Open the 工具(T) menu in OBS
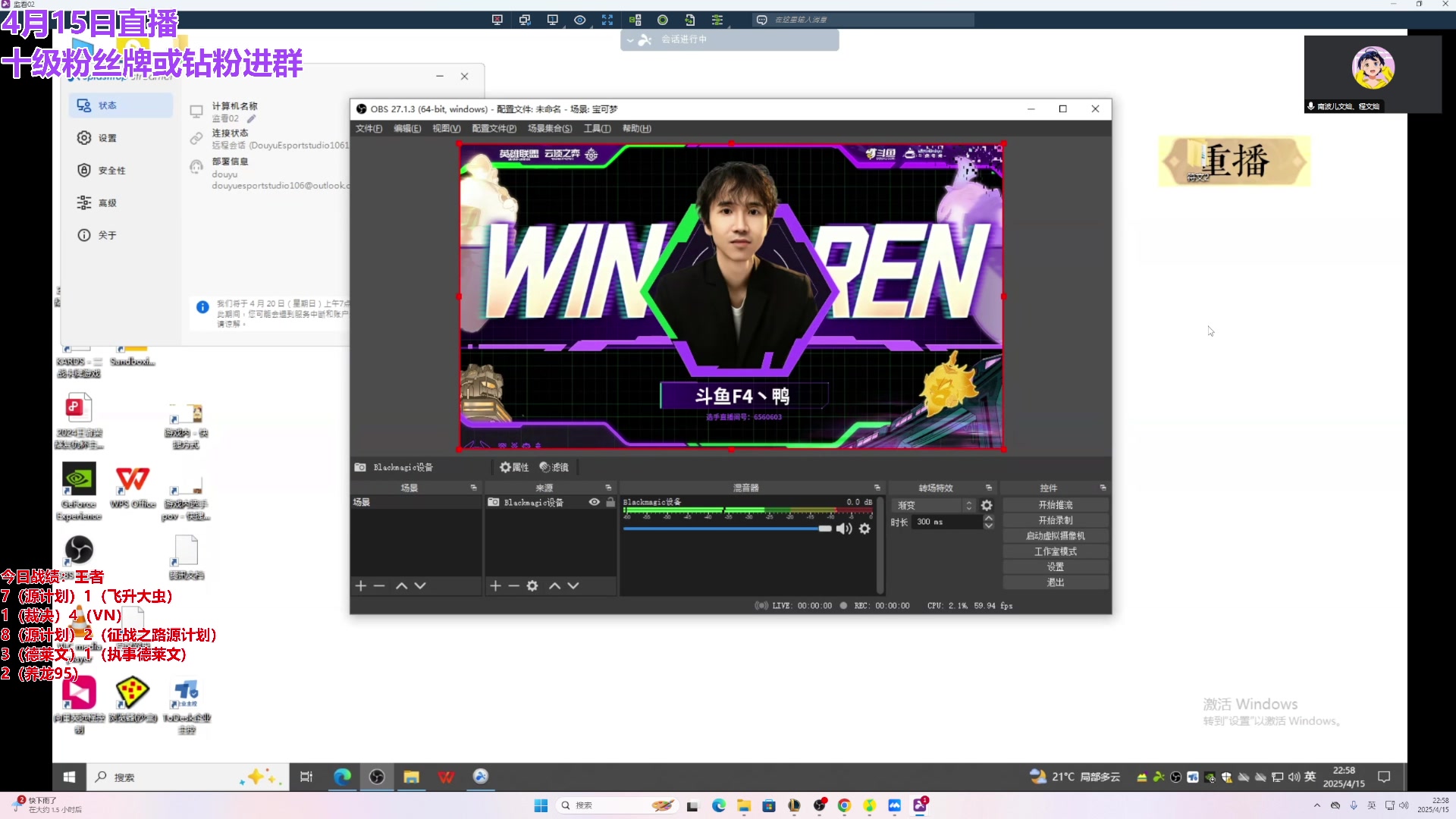The image size is (1456, 819). 598,128
